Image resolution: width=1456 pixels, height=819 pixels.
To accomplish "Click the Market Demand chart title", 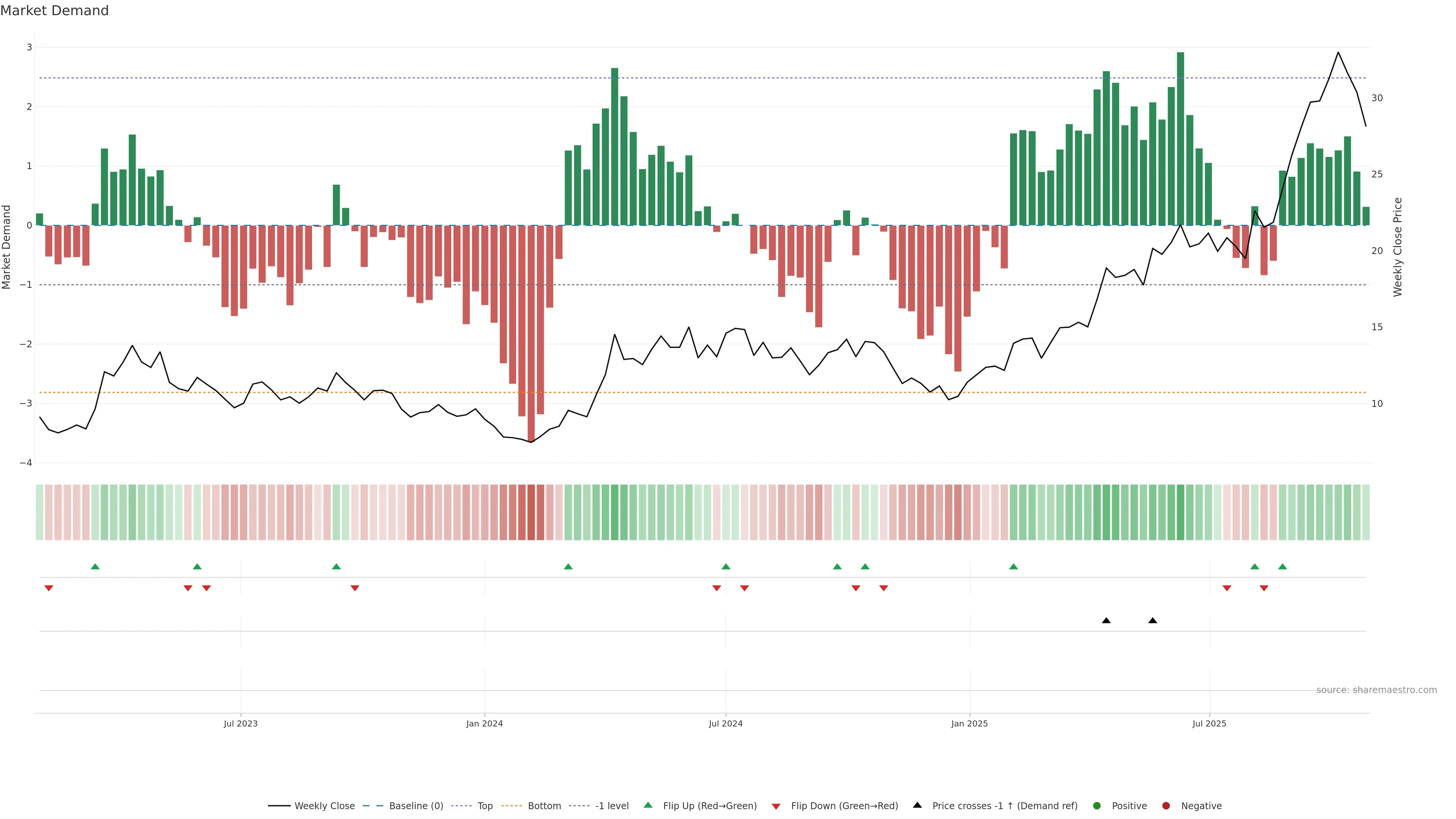I will pos(54,11).
